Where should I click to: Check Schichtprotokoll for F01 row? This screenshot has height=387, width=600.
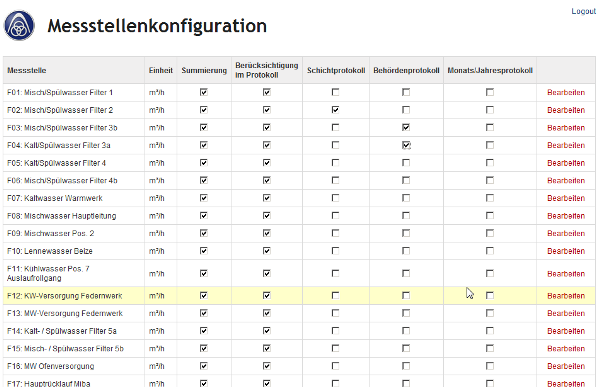coord(335,92)
